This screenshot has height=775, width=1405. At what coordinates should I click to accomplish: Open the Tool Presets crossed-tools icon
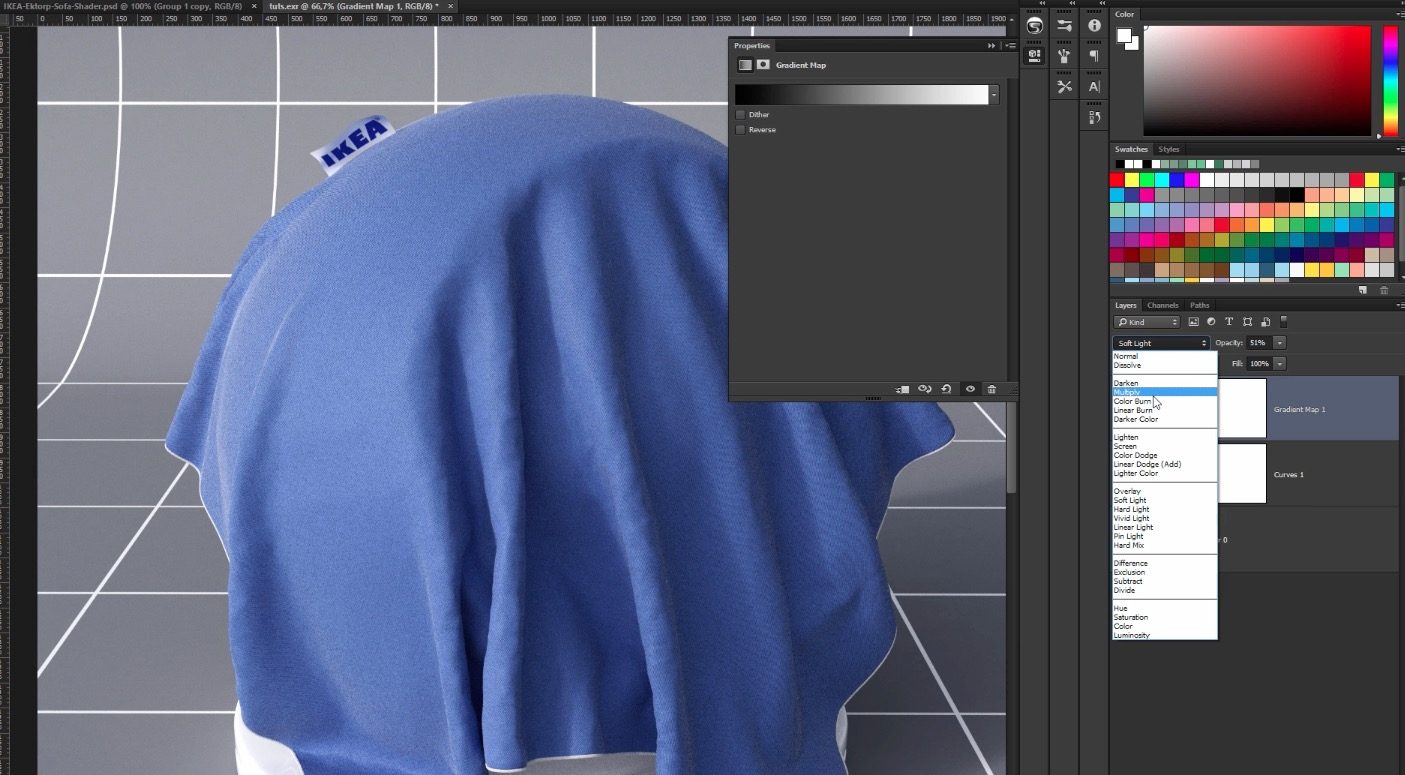click(x=1064, y=86)
